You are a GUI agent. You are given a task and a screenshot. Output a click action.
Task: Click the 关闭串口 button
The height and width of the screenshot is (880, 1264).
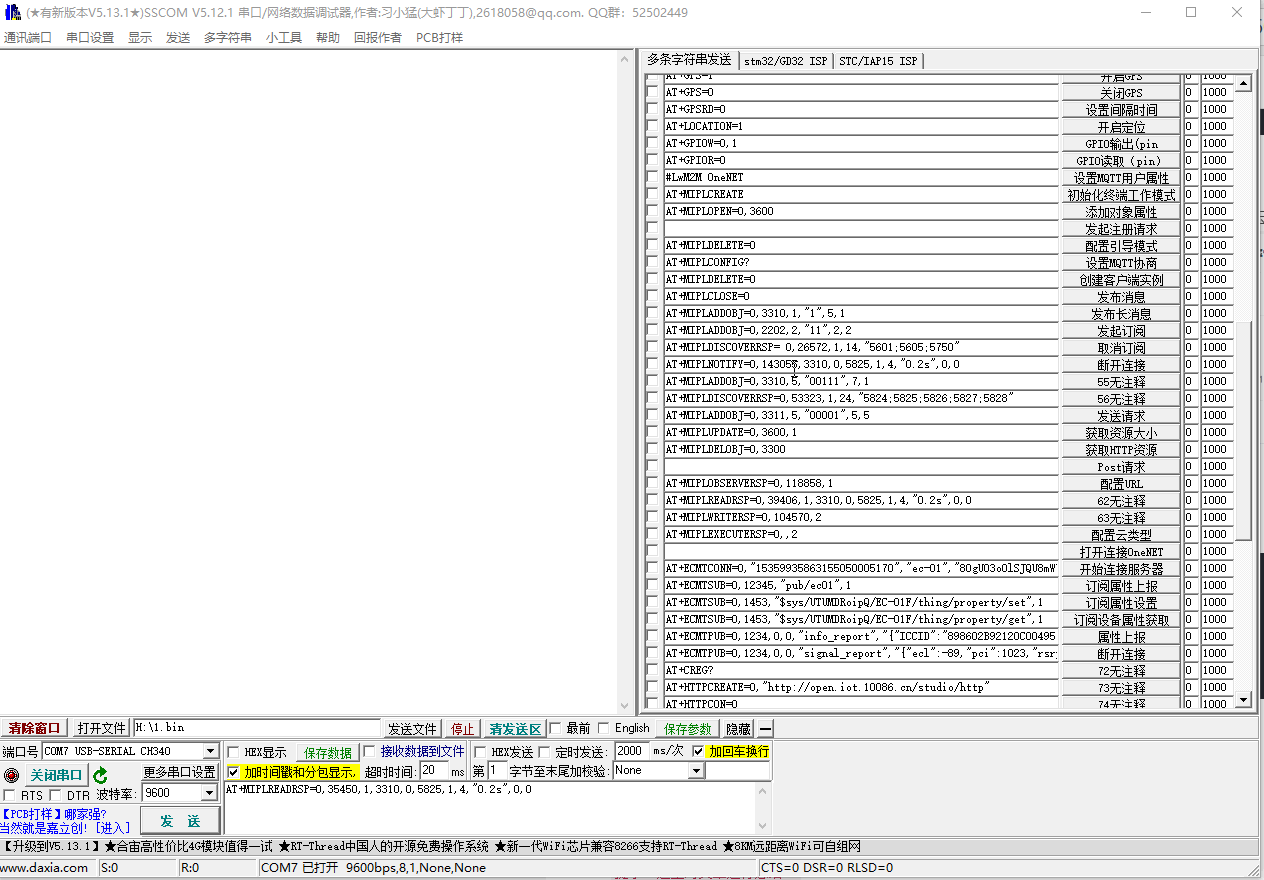point(56,775)
